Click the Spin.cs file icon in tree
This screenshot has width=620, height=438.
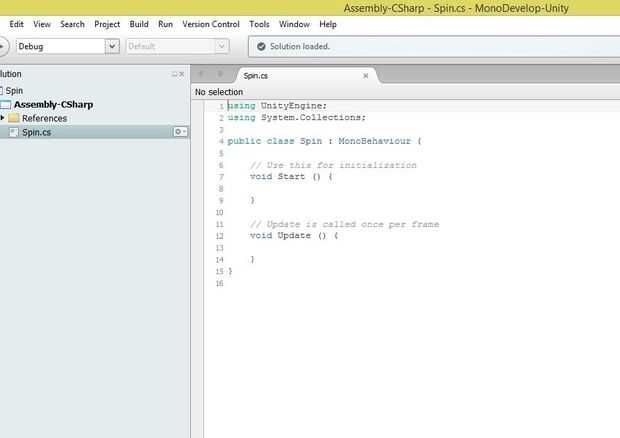click(x=14, y=132)
